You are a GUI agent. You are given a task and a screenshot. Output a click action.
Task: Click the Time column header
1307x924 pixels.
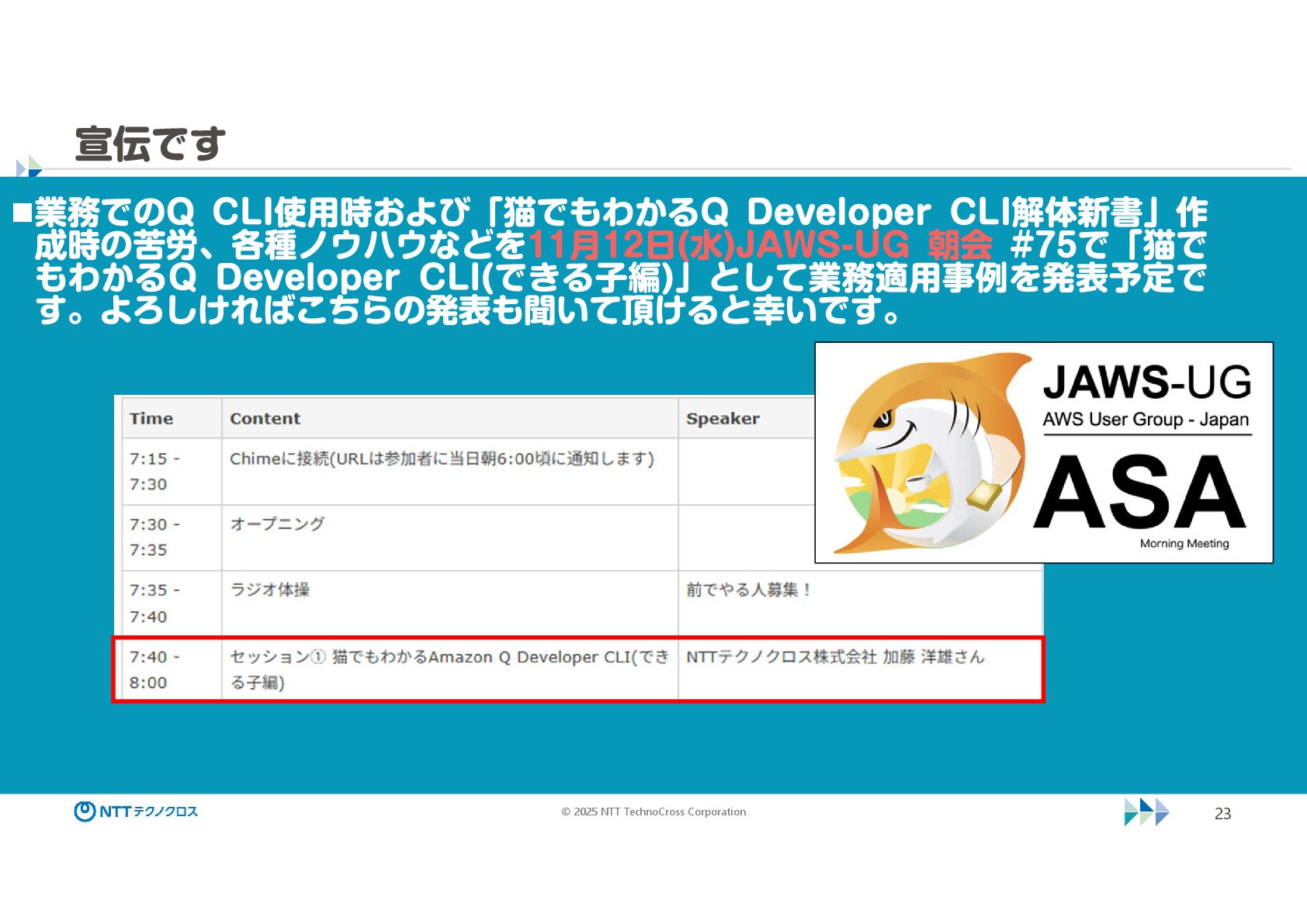click(x=172, y=418)
